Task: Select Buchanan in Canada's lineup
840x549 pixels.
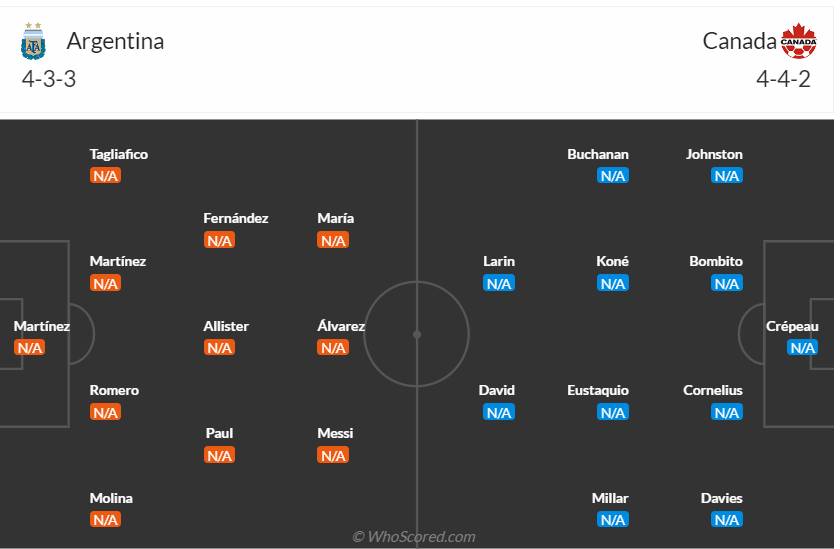Action: pos(598,154)
